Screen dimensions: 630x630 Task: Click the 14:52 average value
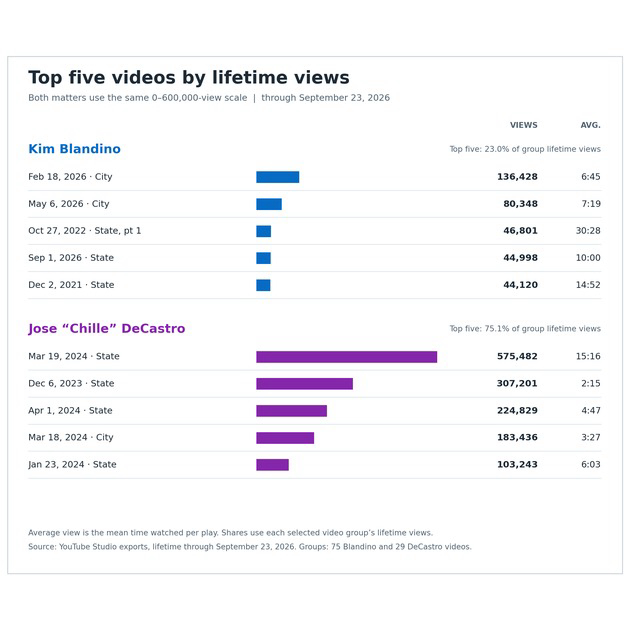pyautogui.click(x=588, y=285)
